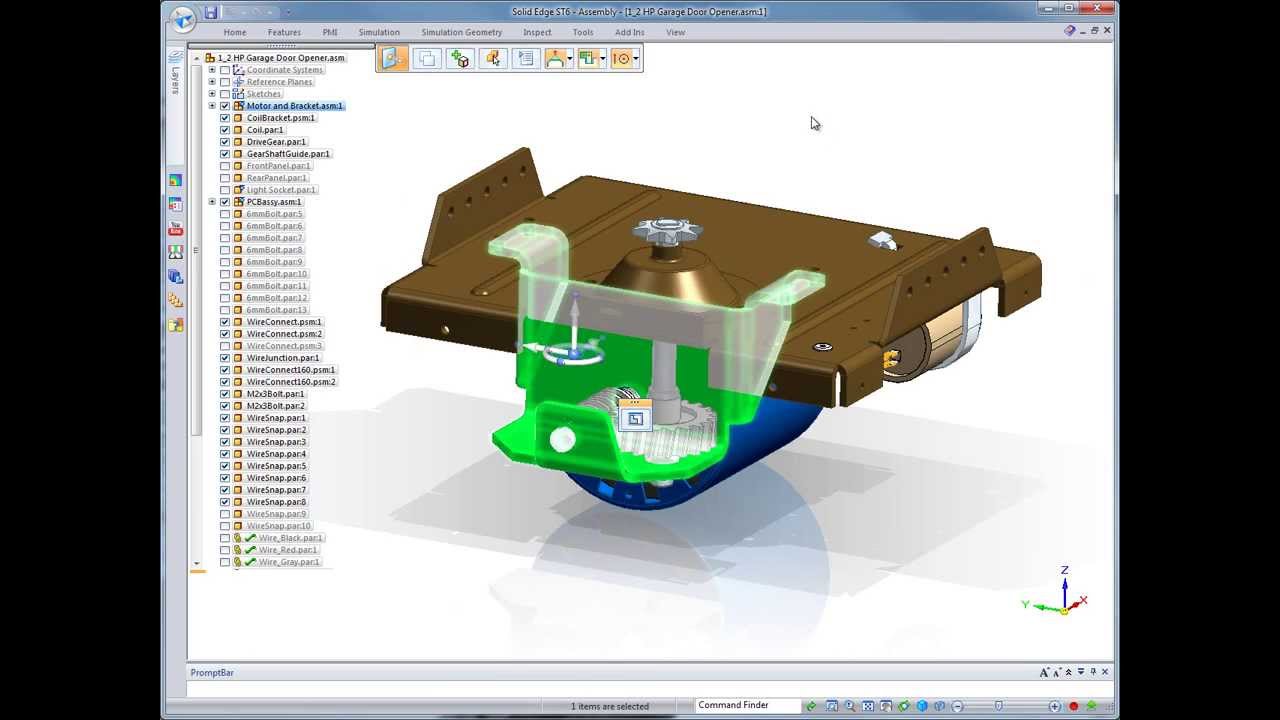Select WireSnap.par:5 in the tree
1280x720 pixels.
tap(276, 466)
